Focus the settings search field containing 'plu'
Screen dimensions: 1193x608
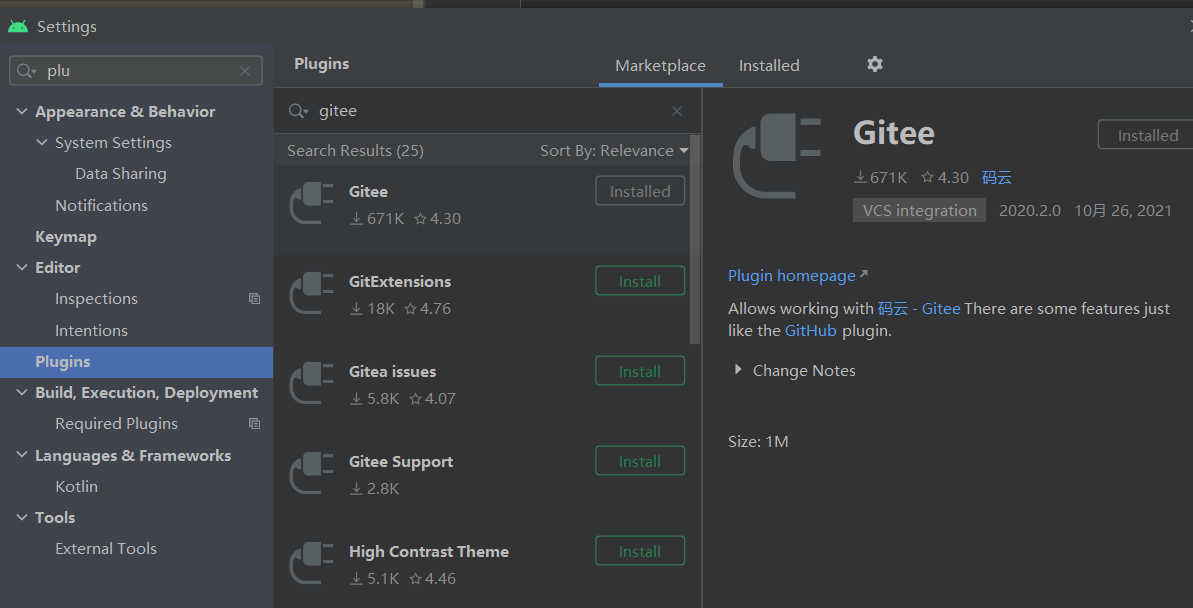(135, 71)
